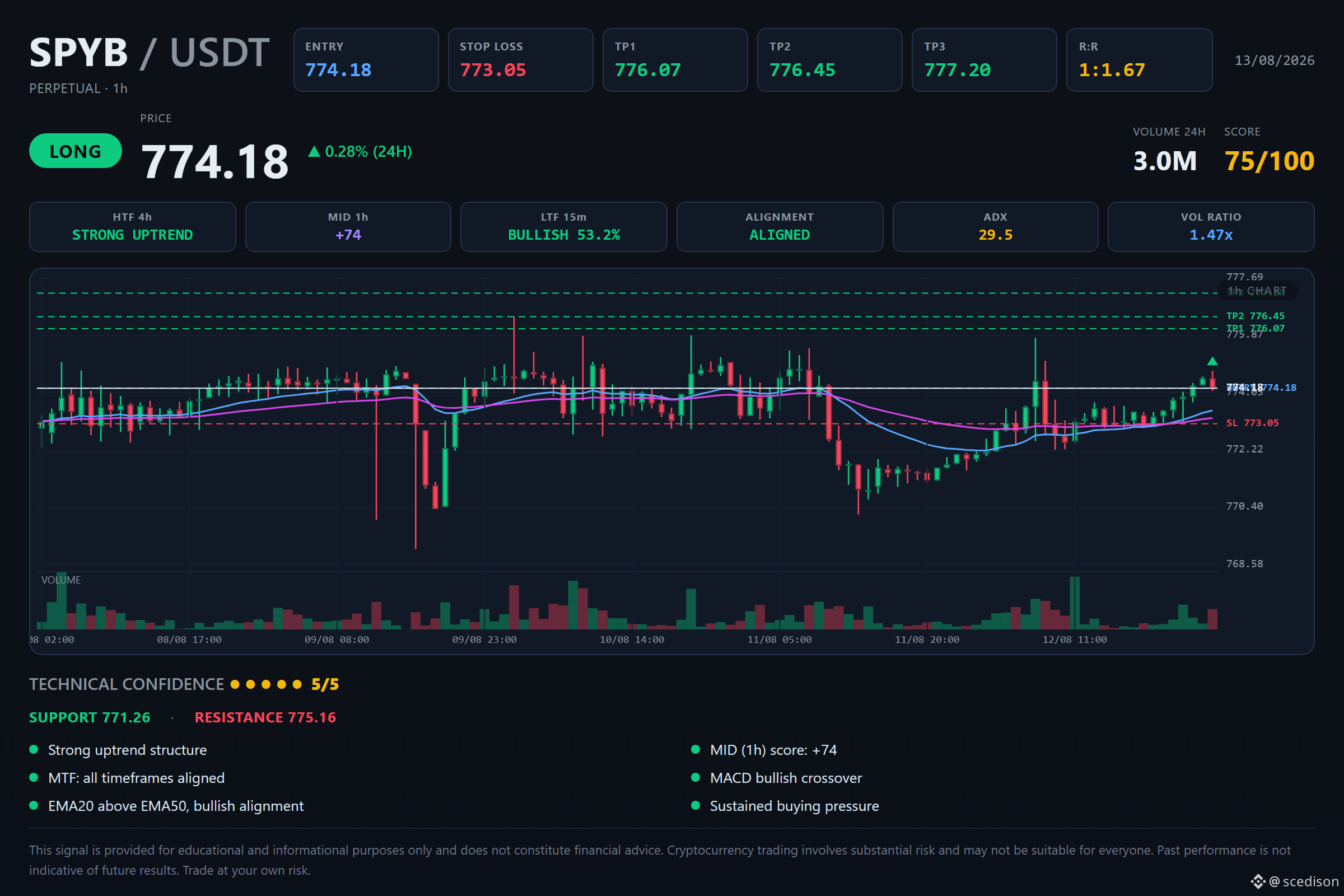Click the SPYB / USDT pair title

pos(149,53)
